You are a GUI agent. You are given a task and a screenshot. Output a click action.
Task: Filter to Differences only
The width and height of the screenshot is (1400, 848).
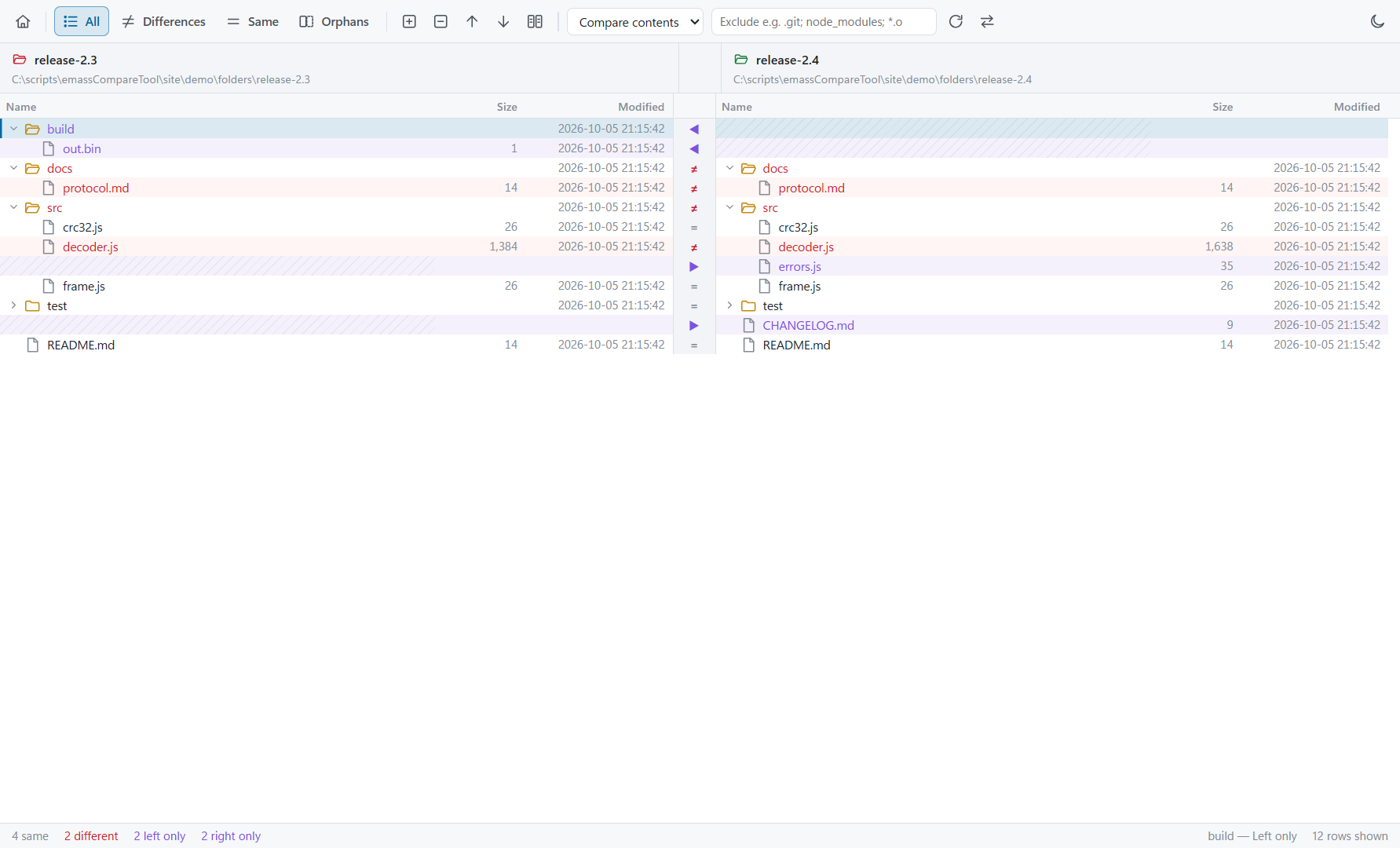click(163, 21)
